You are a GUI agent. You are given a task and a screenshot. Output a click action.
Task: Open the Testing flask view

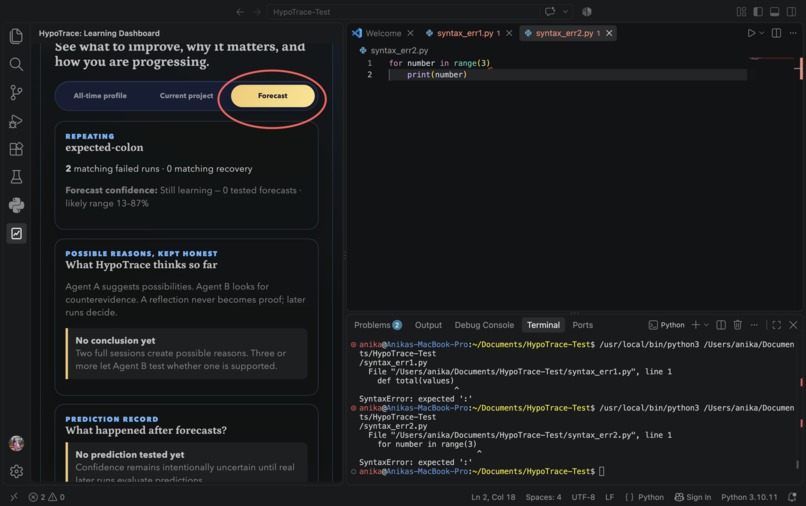pos(16,177)
